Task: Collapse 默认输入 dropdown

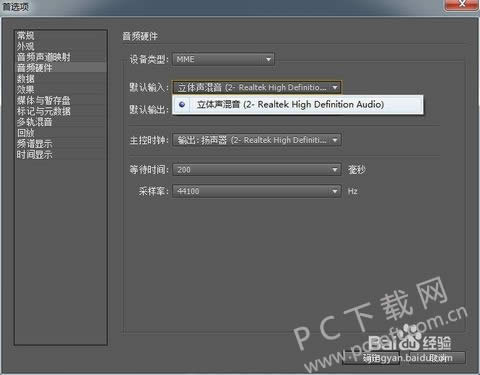Action: [x=257, y=88]
